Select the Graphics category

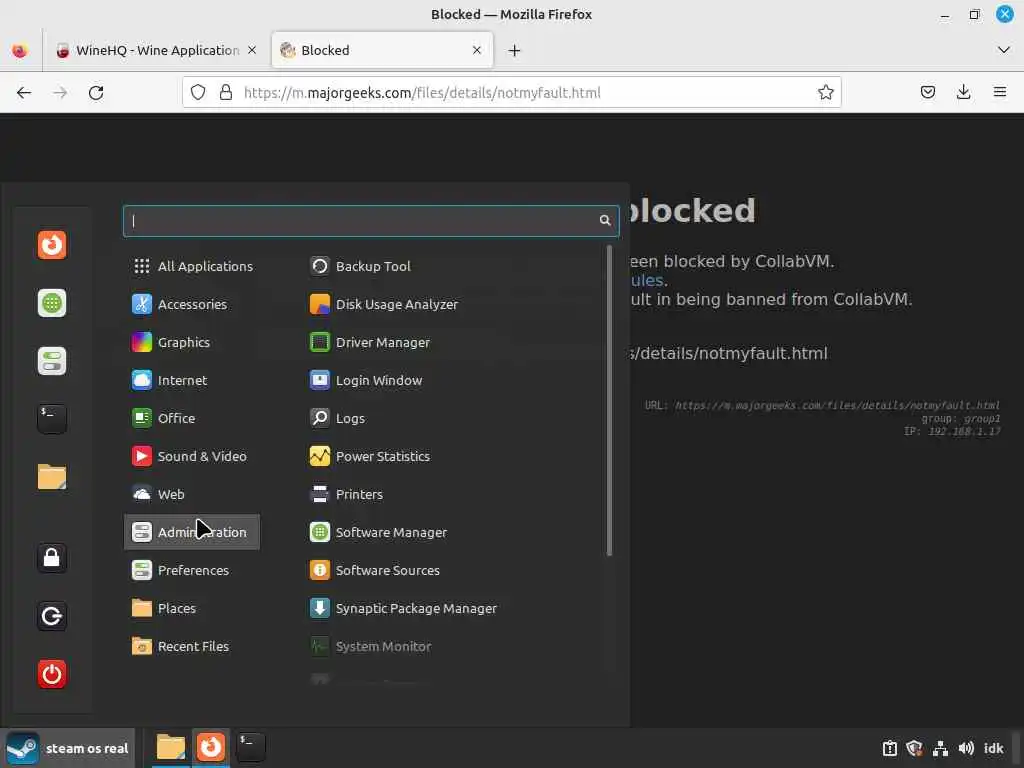192,342
